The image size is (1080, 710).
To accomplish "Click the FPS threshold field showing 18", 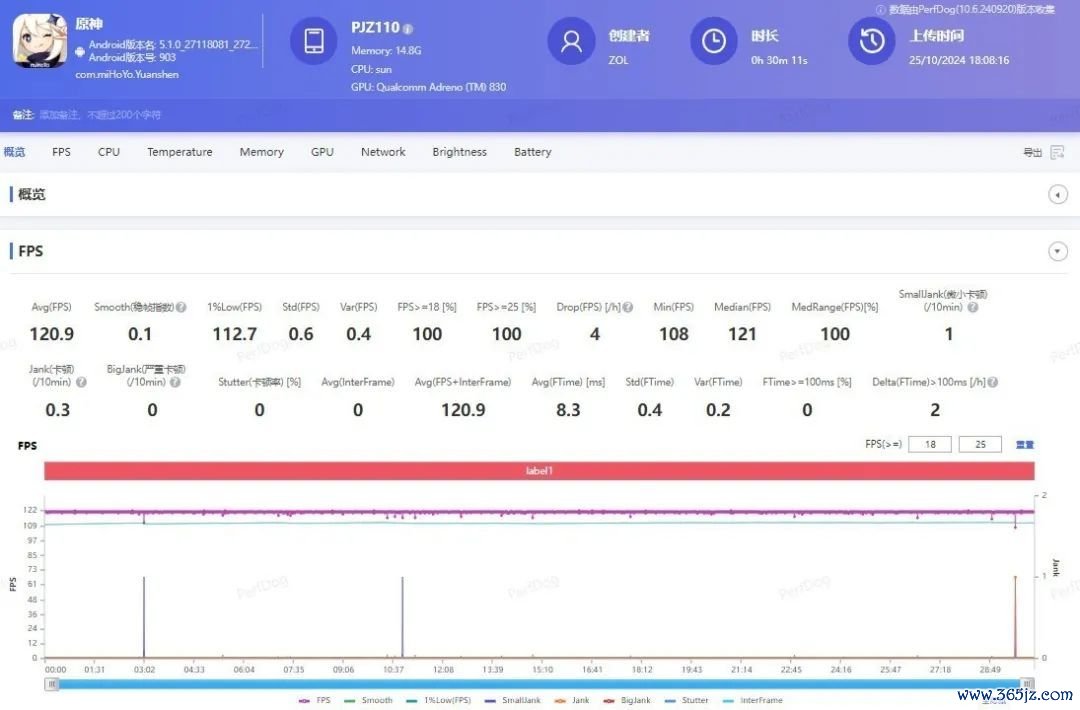I will (x=930, y=444).
